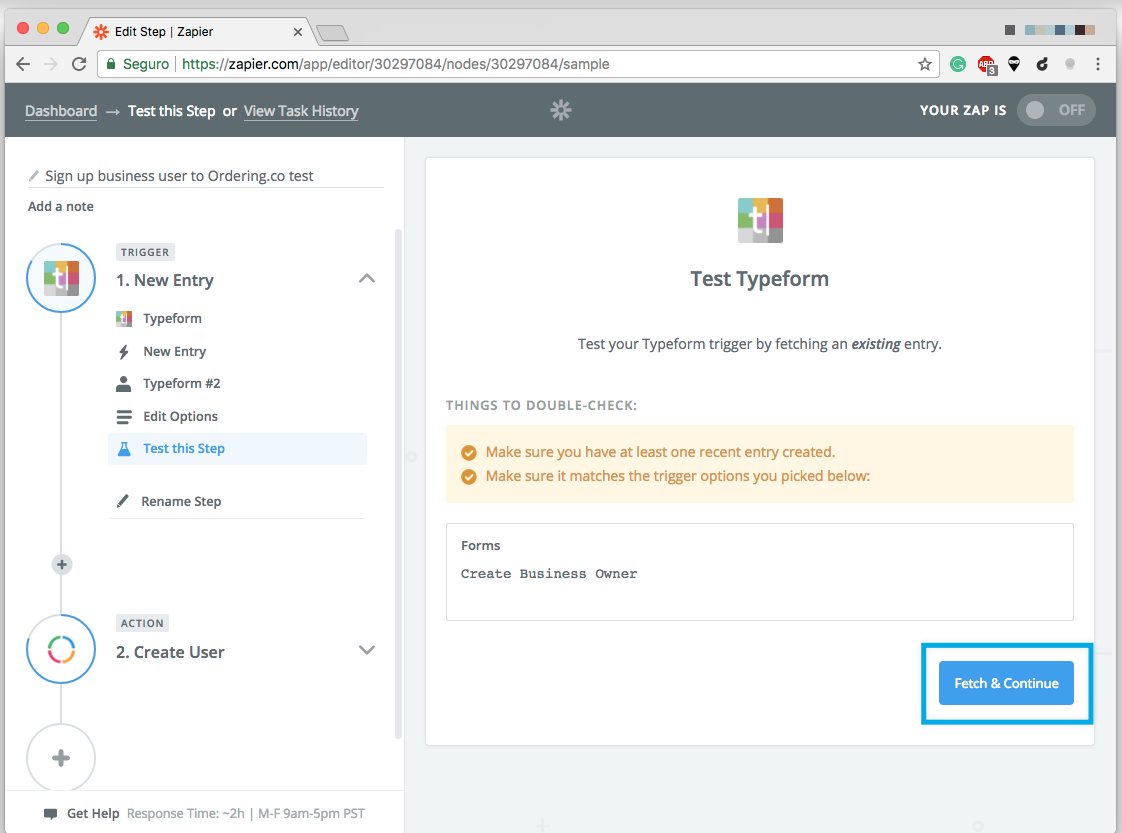Click the 2. Create User step title
1122x833 pixels.
[170, 652]
